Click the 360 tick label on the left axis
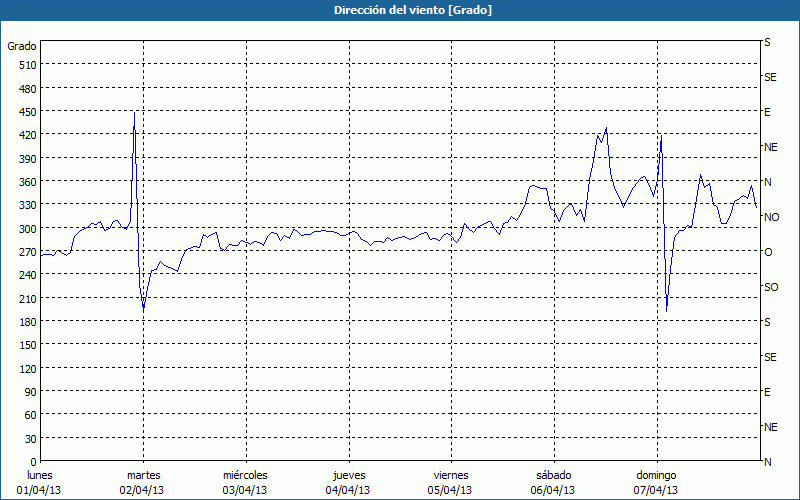The image size is (800, 500). 27,182
